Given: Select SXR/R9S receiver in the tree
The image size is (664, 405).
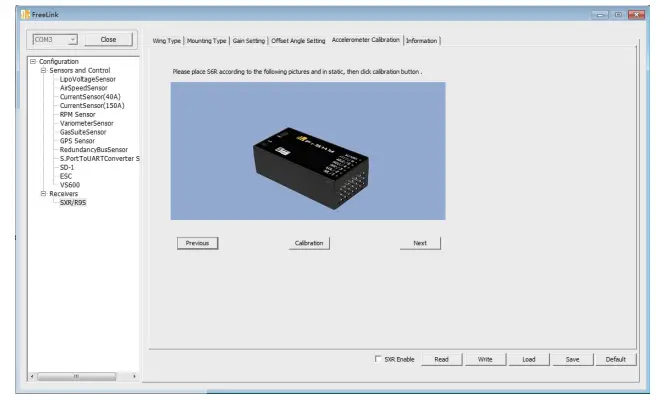Looking at the screenshot, I should [x=73, y=202].
